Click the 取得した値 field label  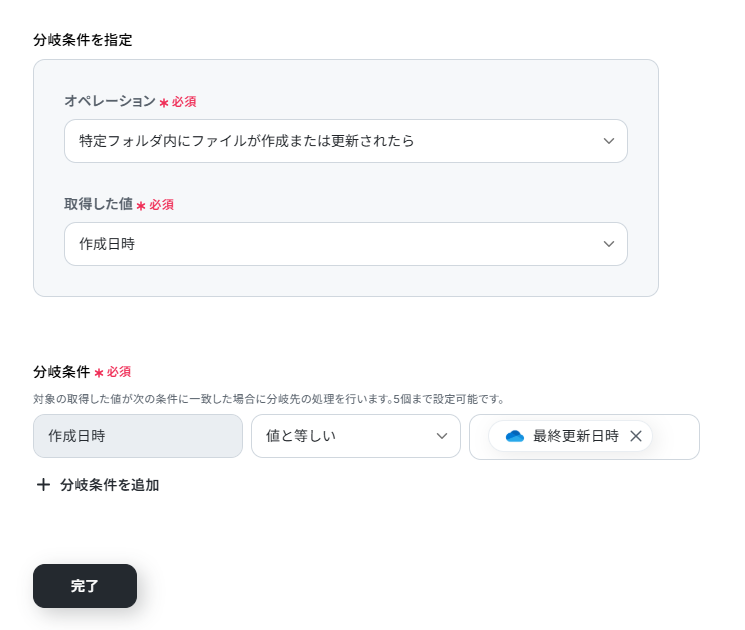click(x=98, y=204)
